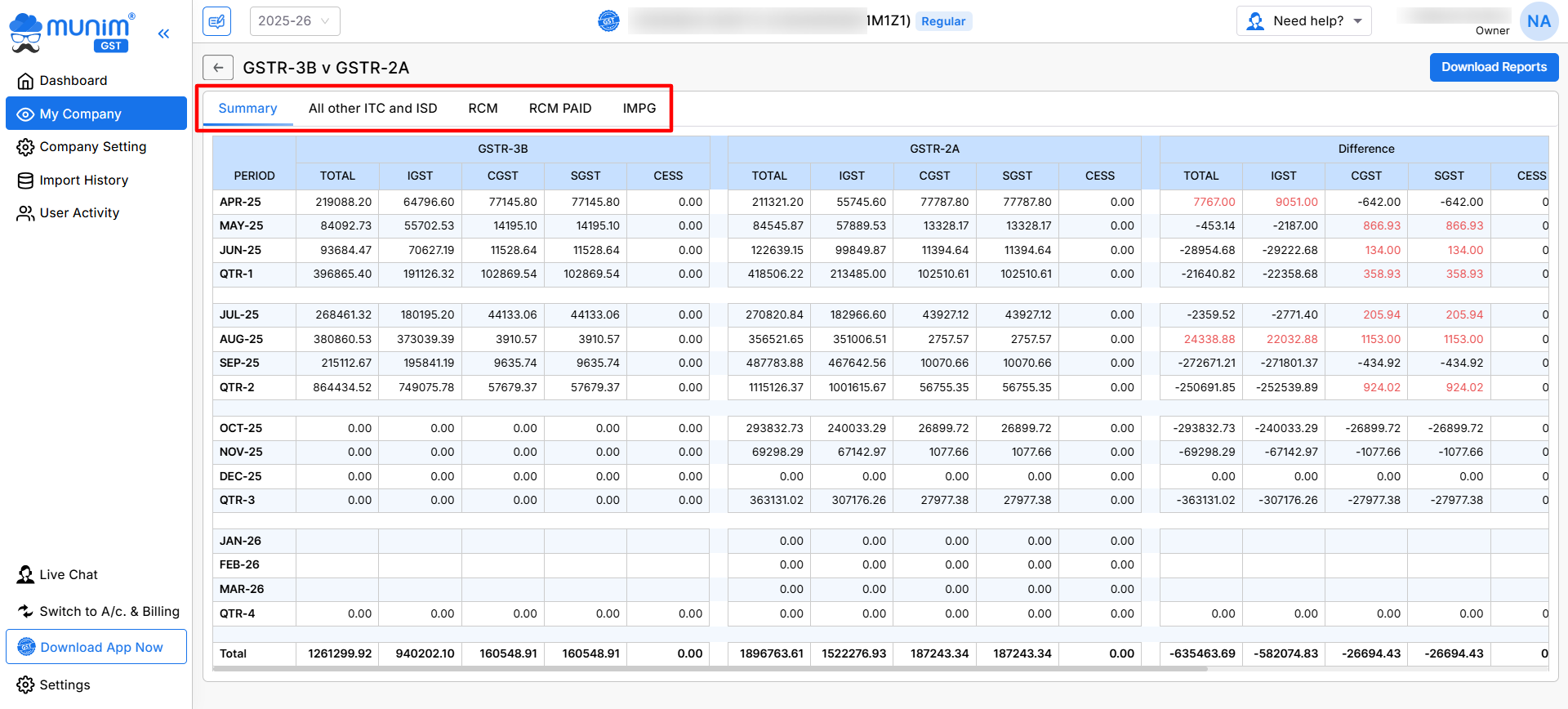This screenshot has height=709, width=1568.
Task: View User Activity in sidebar
Action: pyautogui.click(x=79, y=213)
